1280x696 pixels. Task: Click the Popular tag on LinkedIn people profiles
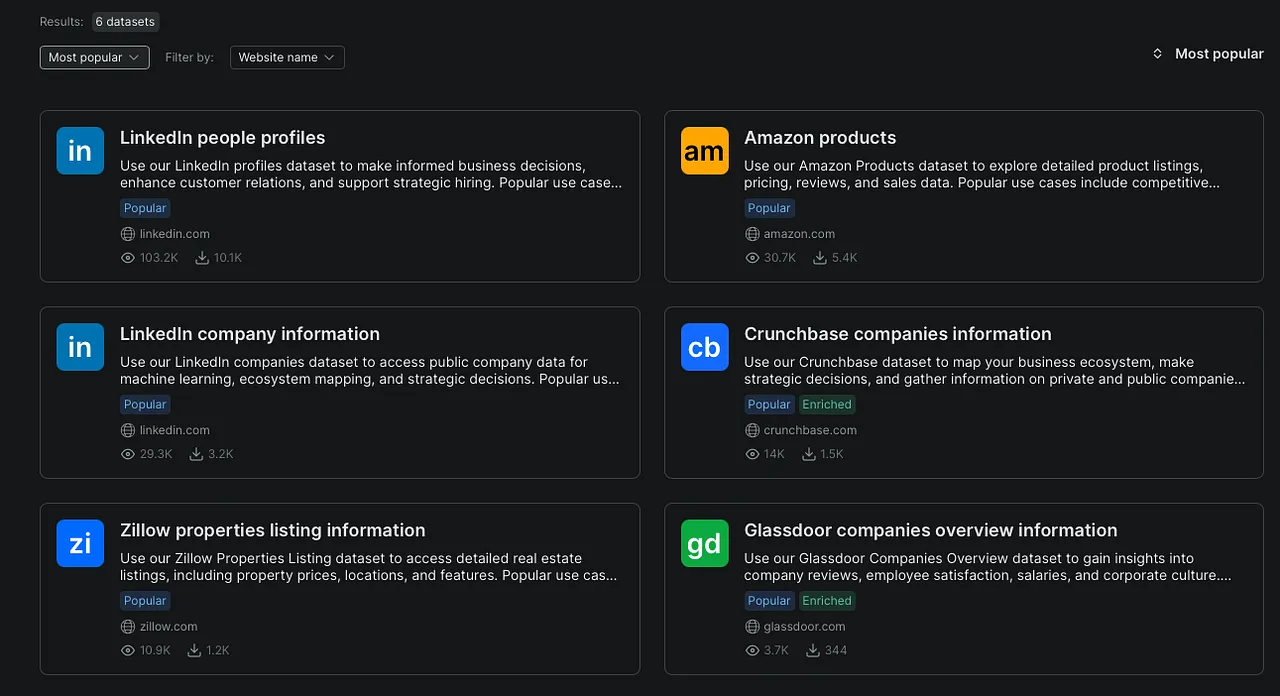coord(145,208)
